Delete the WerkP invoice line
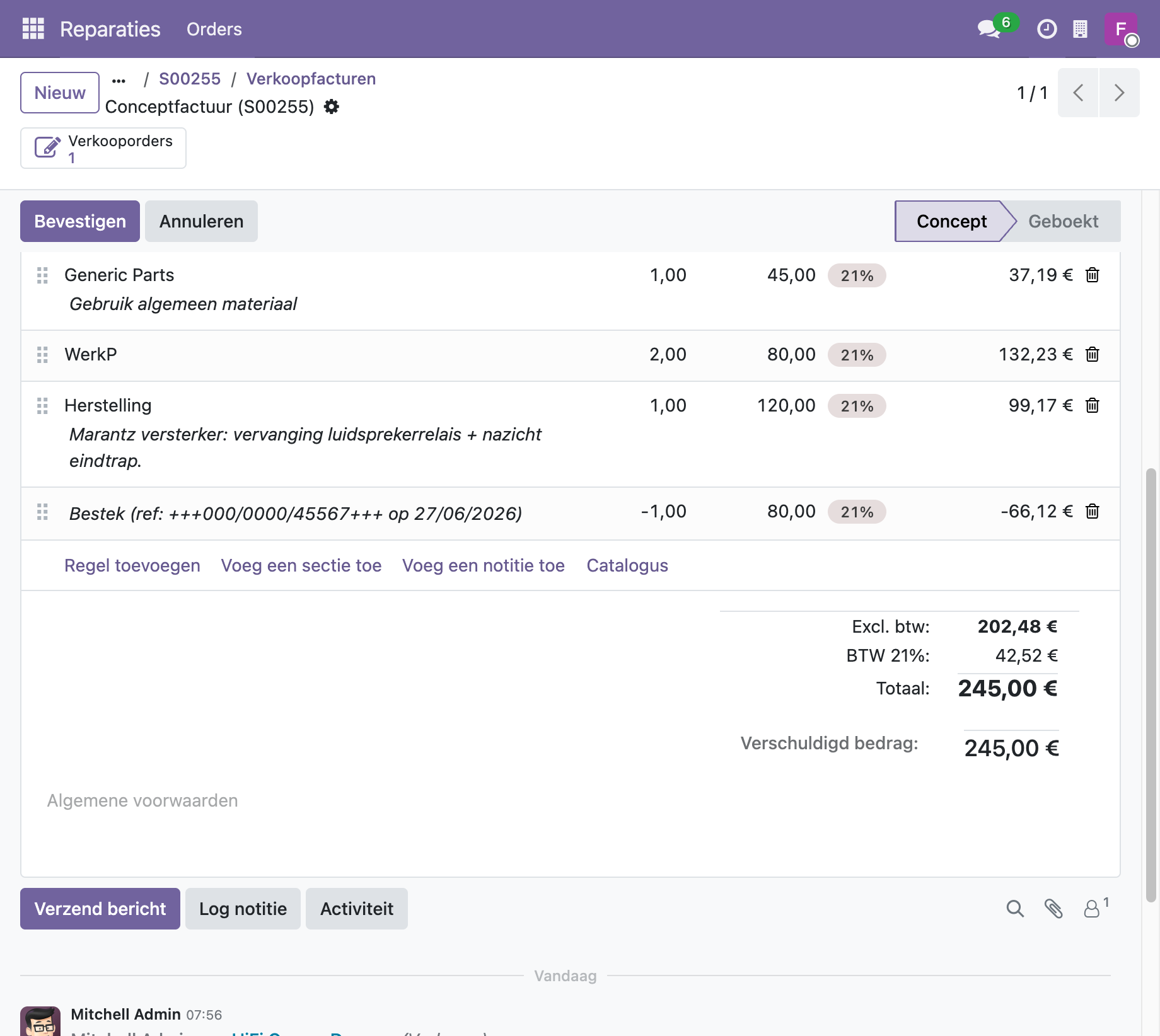The width and height of the screenshot is (1160, 1036). click(x=1093, y=355)
